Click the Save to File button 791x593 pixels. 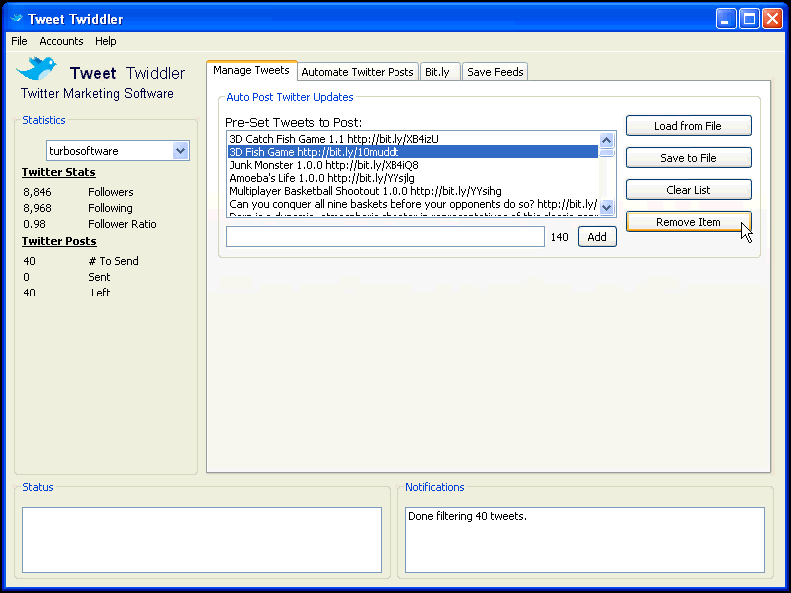pos(689,158)
